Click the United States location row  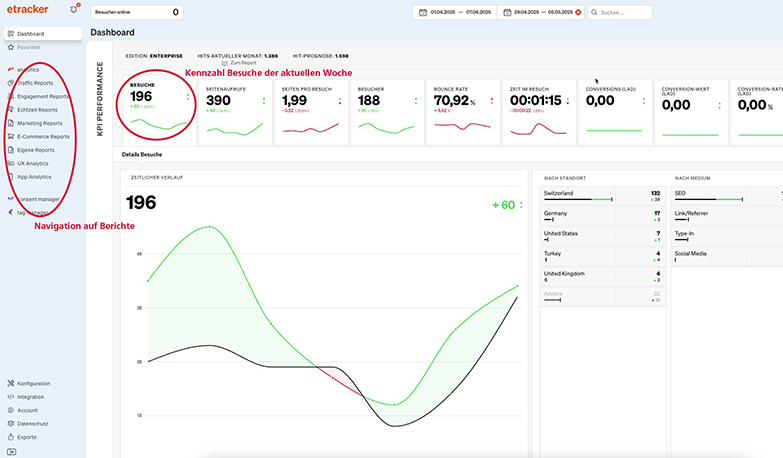click(603, 236)
